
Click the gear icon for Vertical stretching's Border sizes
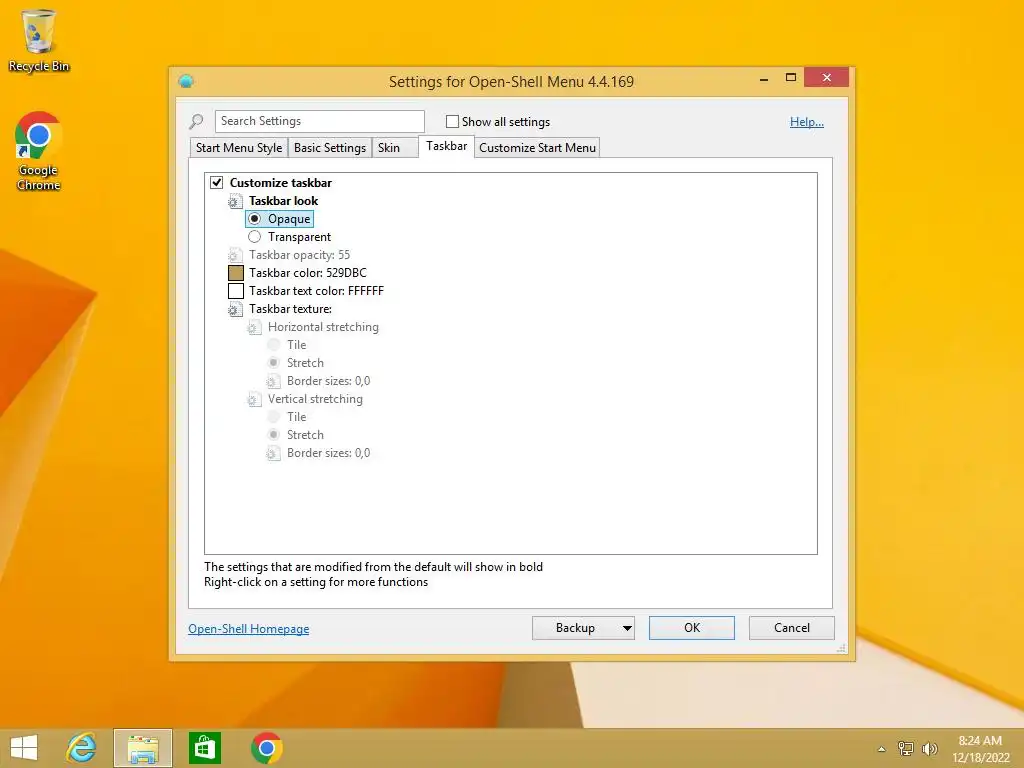coord(273,453)
